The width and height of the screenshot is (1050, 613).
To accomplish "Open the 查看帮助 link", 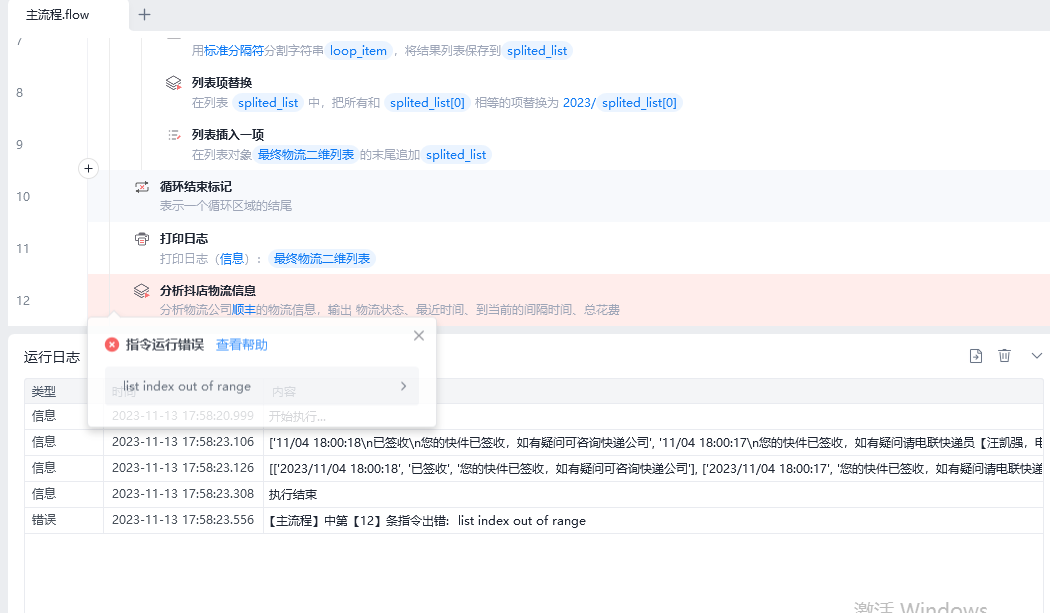I will tap(242, 345).
